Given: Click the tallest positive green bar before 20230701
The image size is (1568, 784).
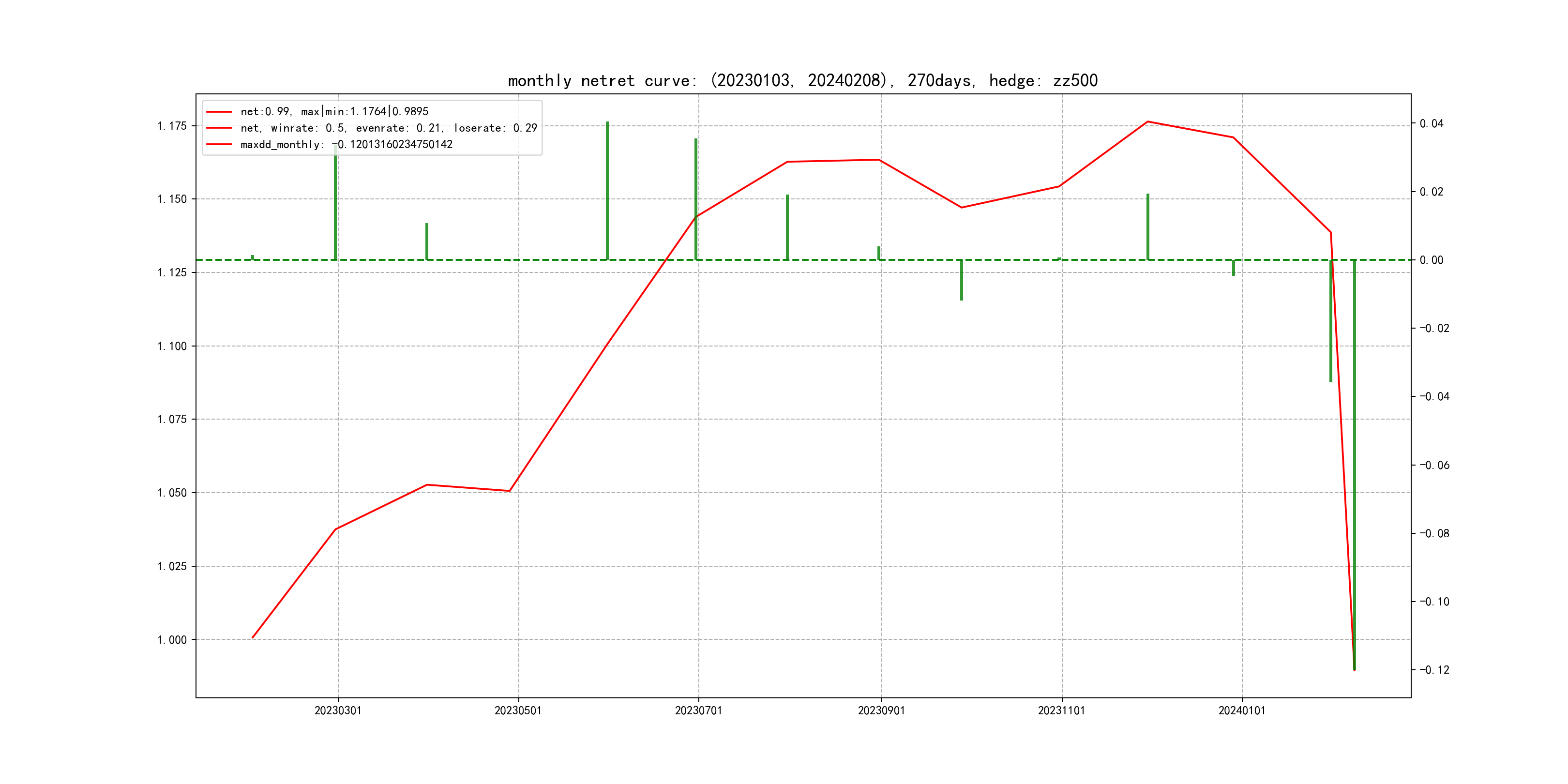Looking at the screenshot, I should 607,190.
